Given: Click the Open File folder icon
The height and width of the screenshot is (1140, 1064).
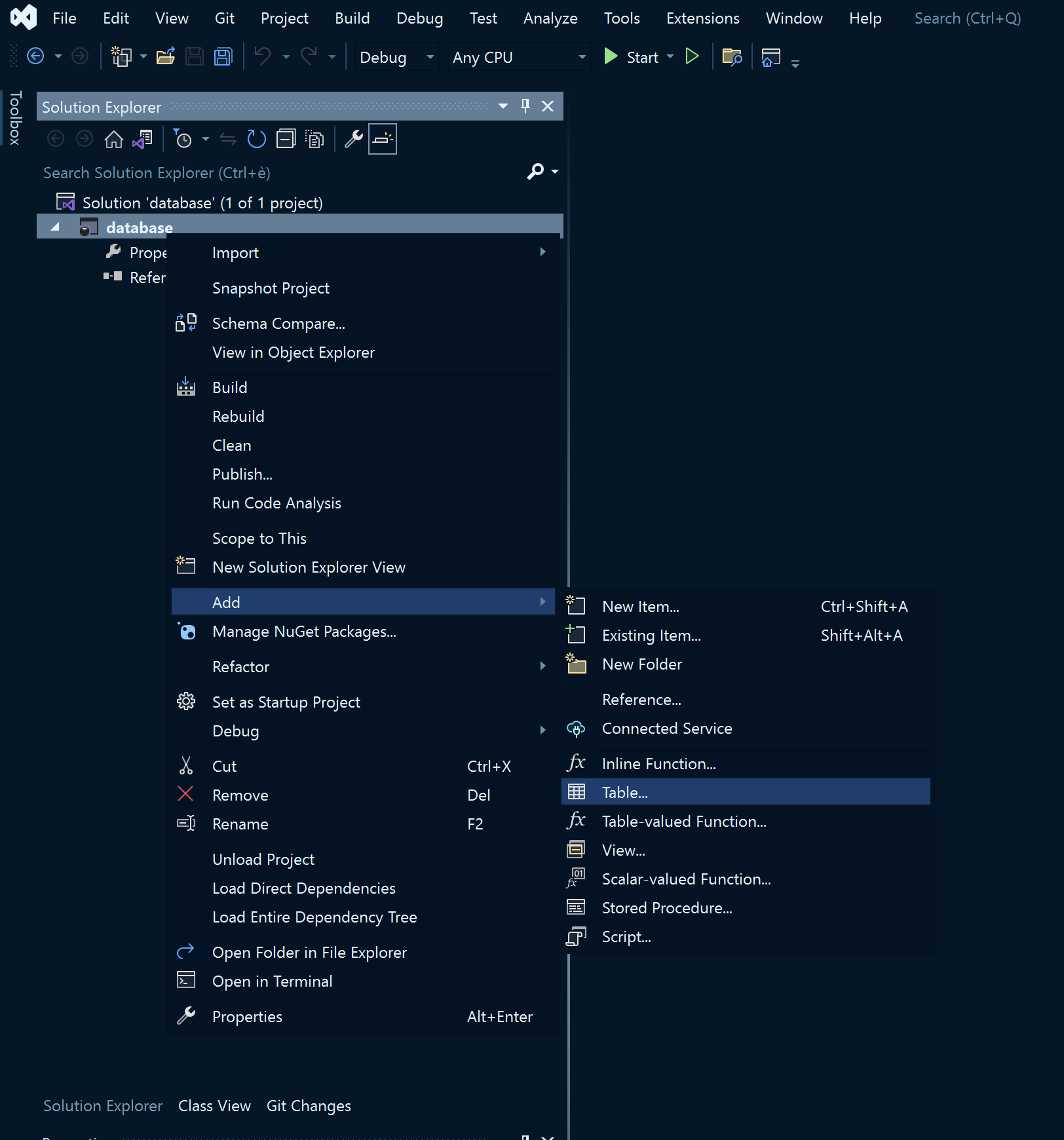Looking at the screenshot, I should pyautogui.click(x=166, y=58).
